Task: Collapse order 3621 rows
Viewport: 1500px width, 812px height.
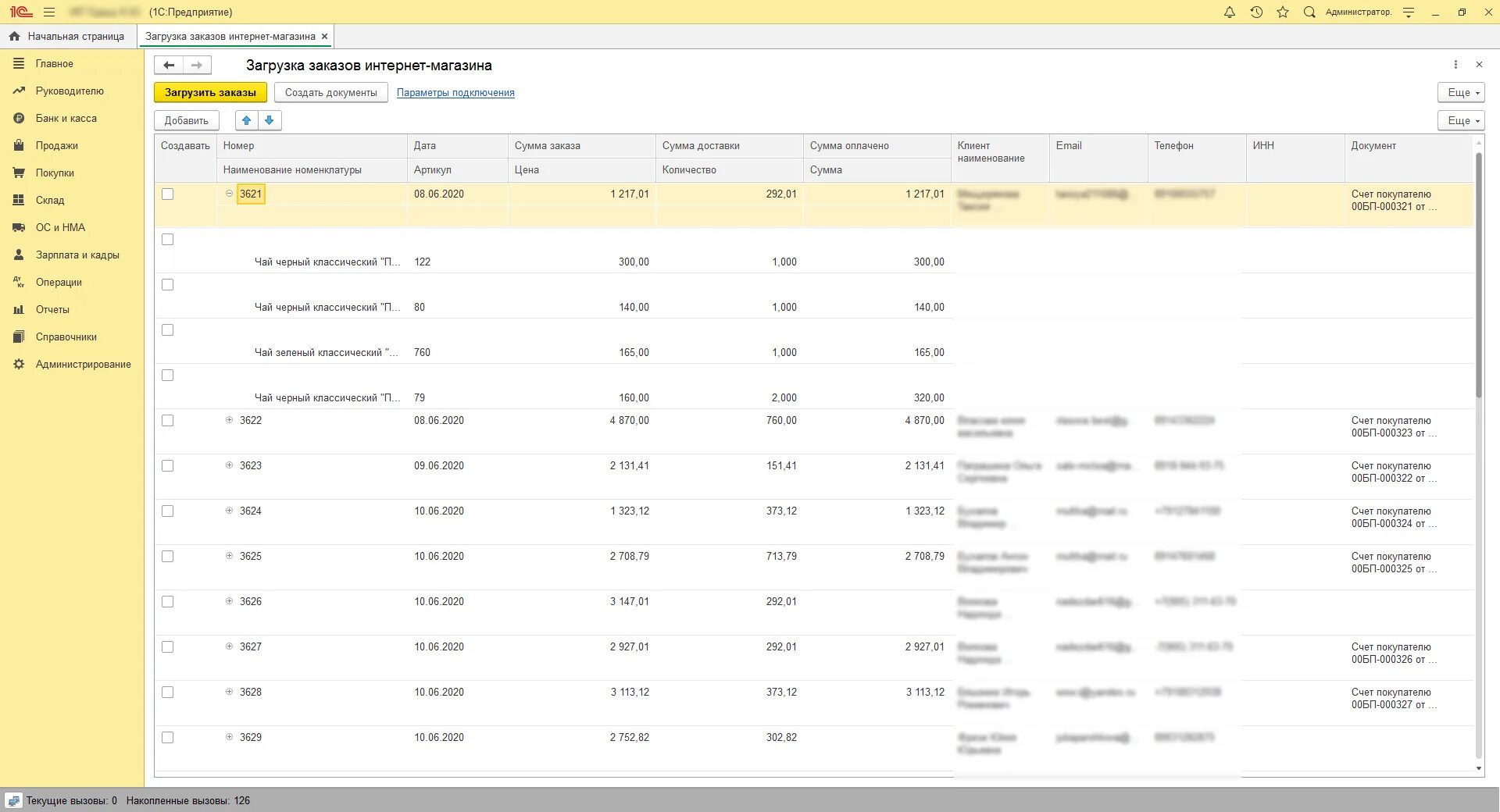Action: click(229, 194)
